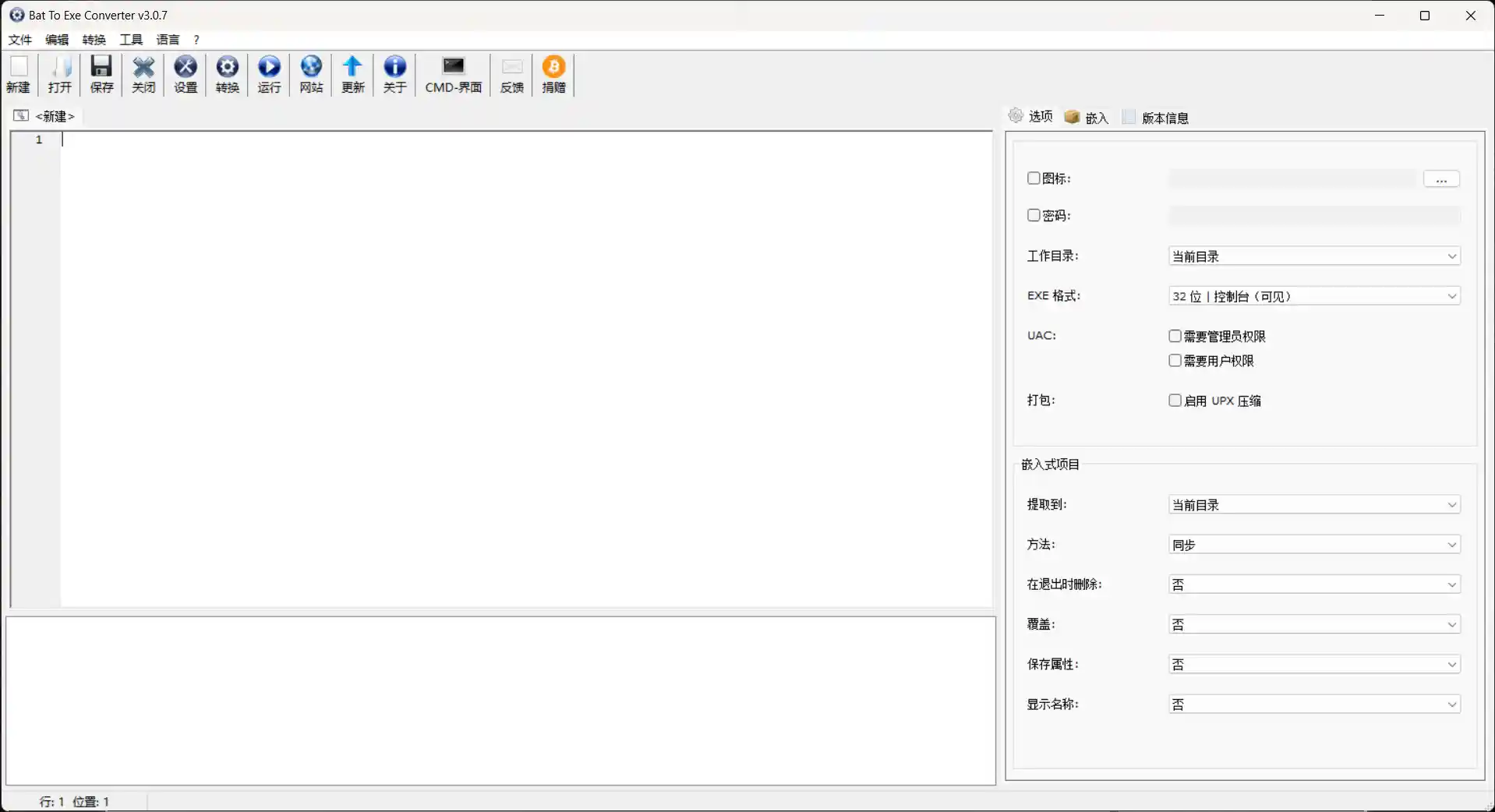Viewport: 1495px width, 812px height.
Task: Click the 新建 (New) toolbar icon
Action: (18, 75)
